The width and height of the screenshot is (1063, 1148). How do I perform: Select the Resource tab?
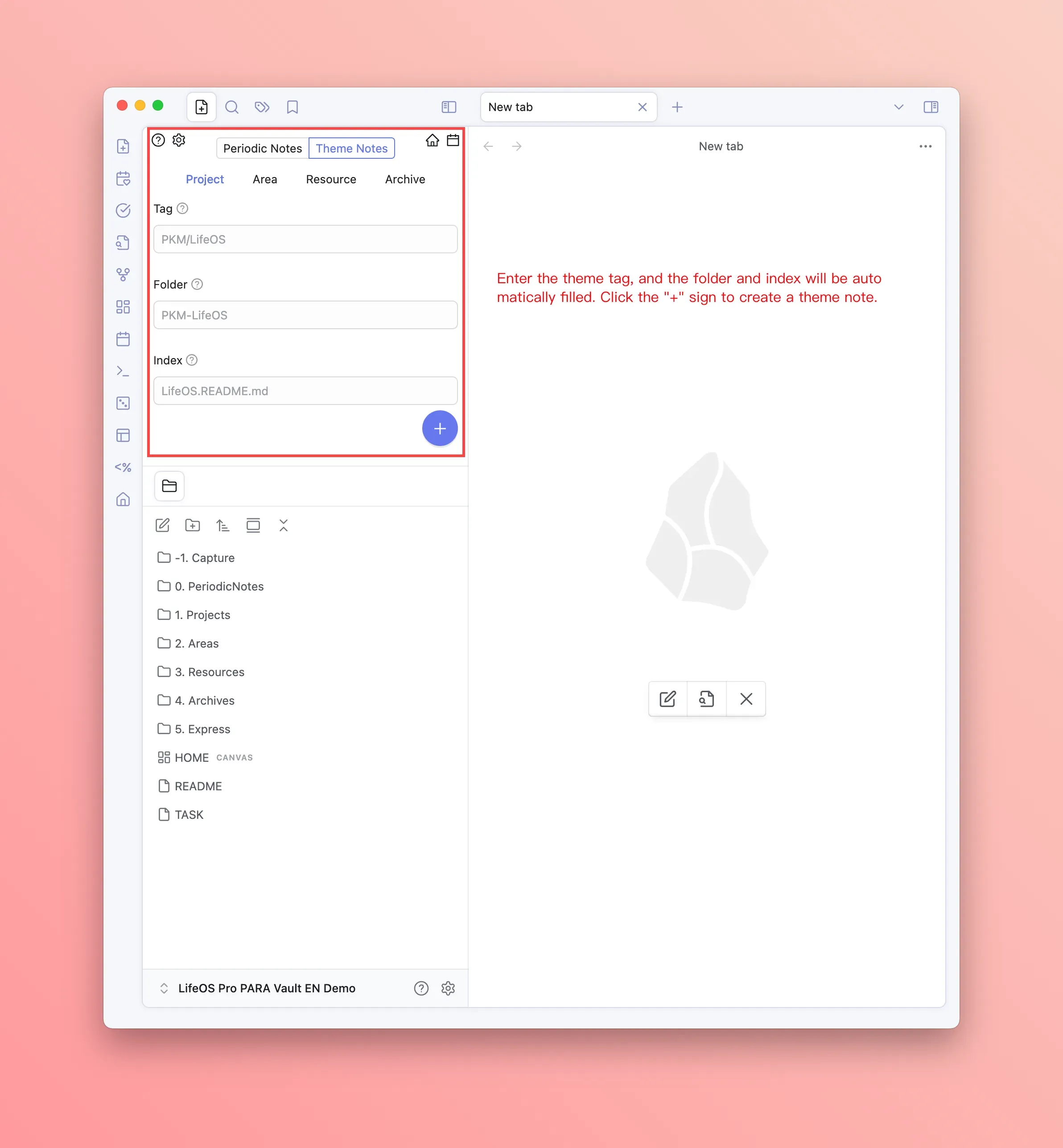click(x=331, y=180)
